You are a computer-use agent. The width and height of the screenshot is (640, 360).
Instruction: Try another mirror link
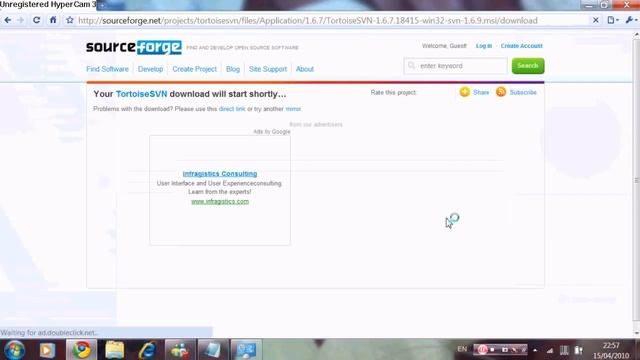point(293,109)
